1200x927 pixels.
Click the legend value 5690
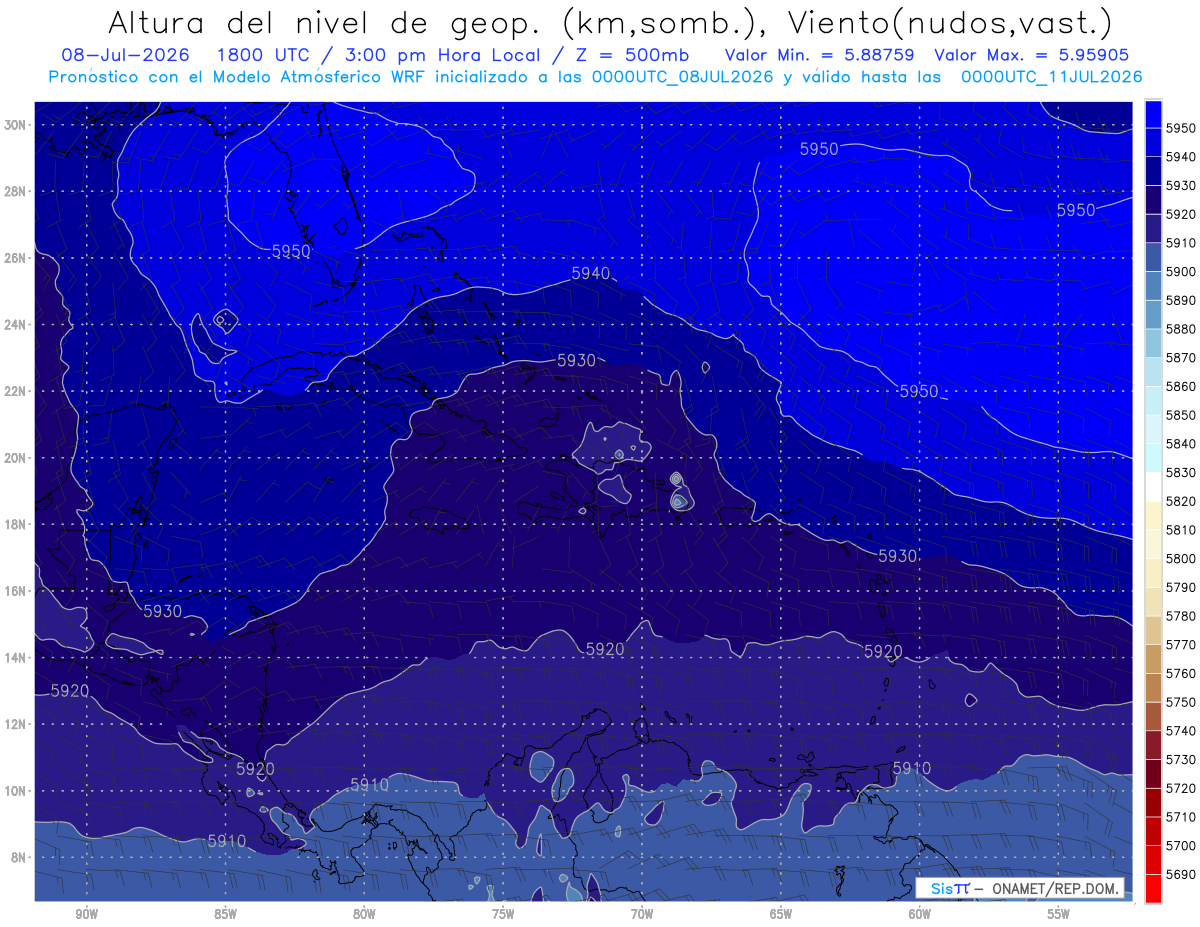[1181, 874]
